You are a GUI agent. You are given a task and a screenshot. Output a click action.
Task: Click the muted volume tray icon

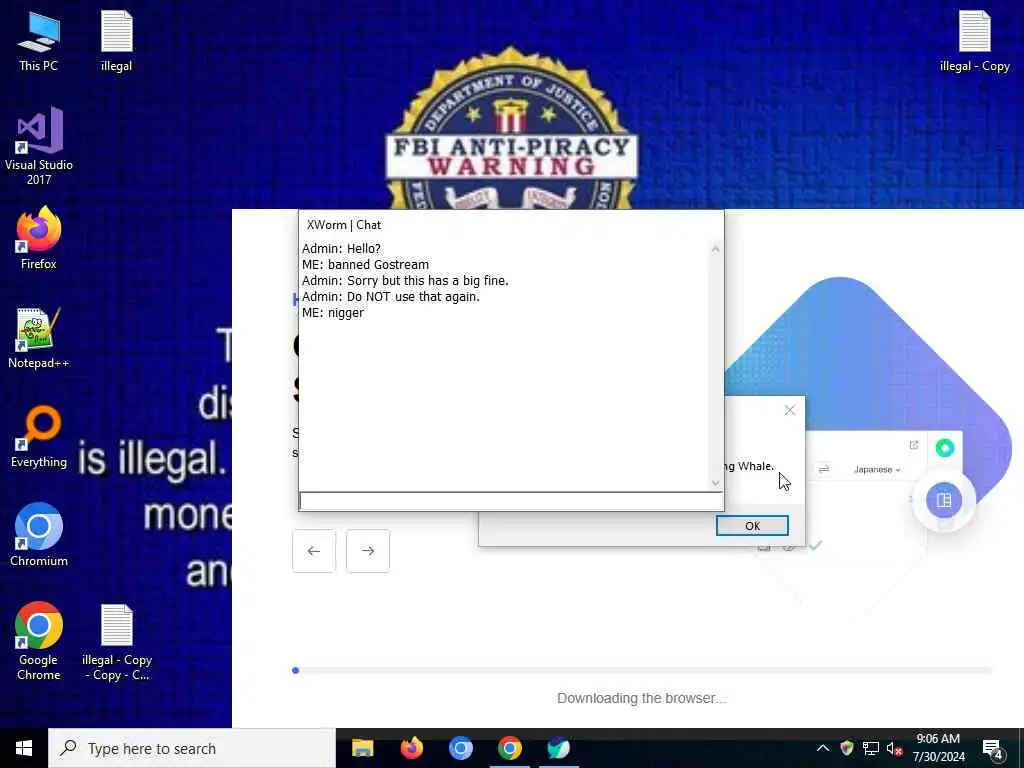(894, 748)
